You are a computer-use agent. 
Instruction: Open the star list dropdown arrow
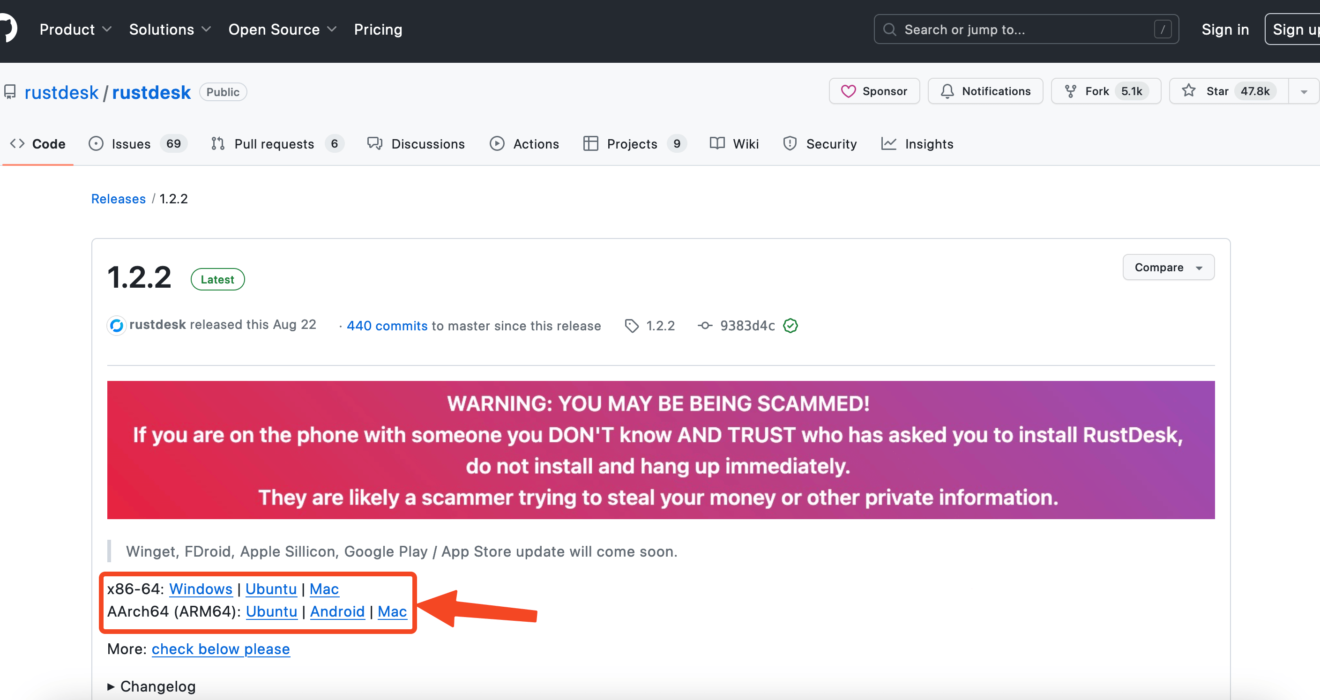coord(1303,91)
